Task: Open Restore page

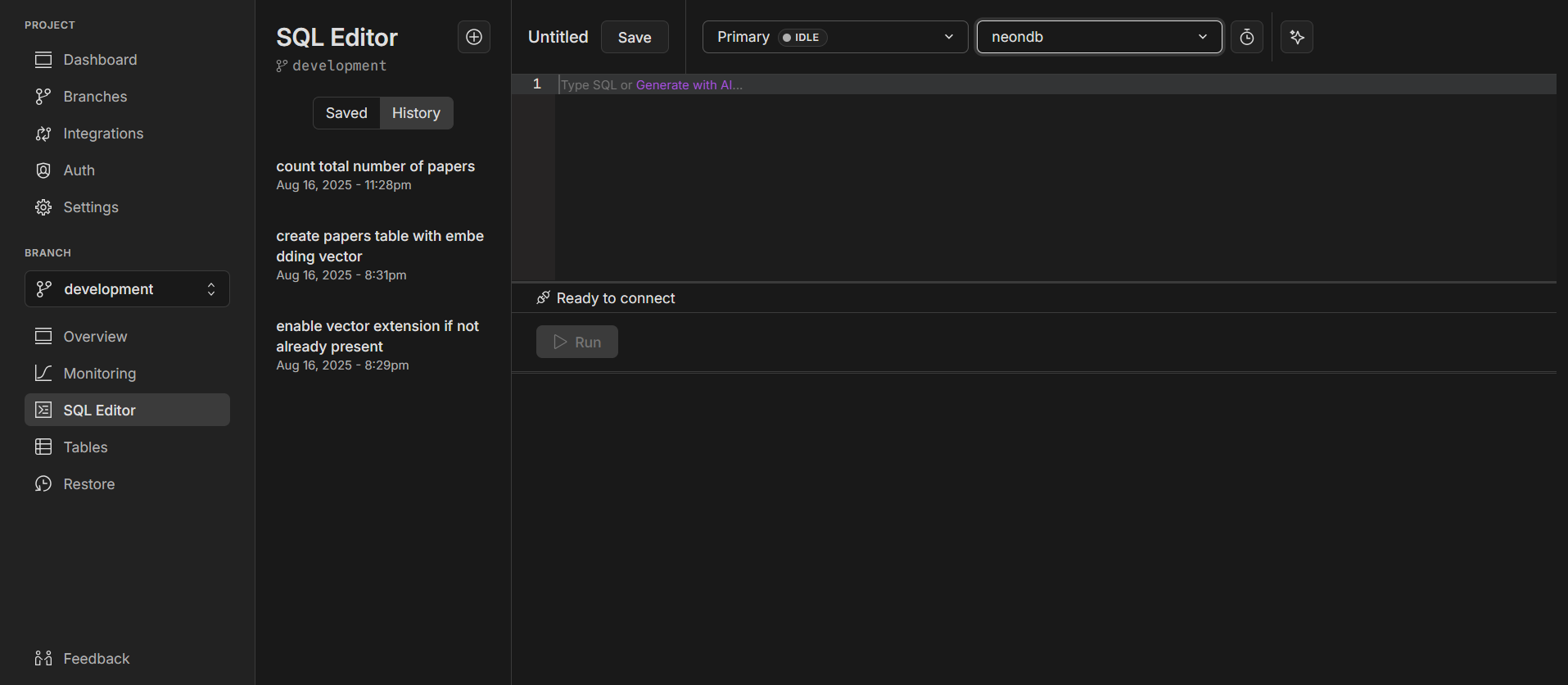Action: click(x=127, y=484)
